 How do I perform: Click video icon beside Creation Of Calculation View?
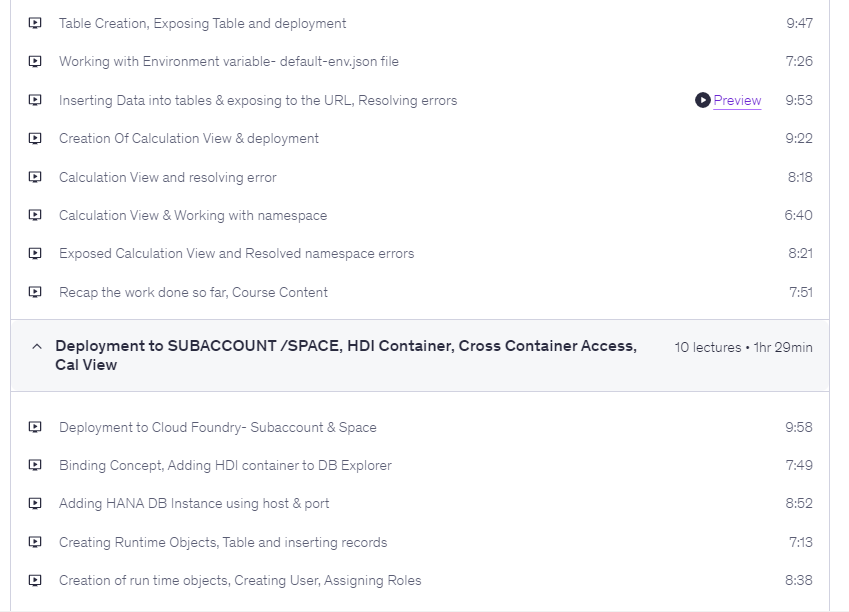point(35,138)
